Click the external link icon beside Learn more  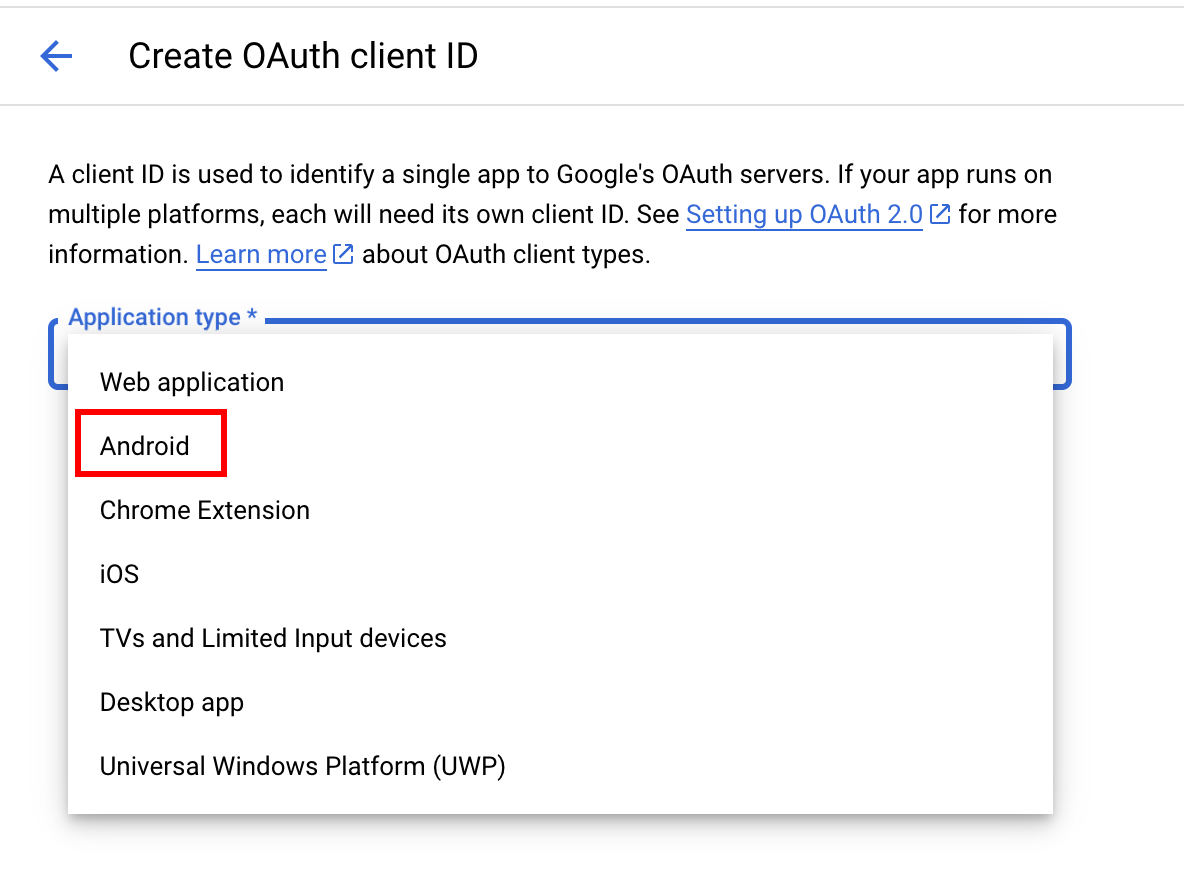pyautogui.click(x=344, y=254)
